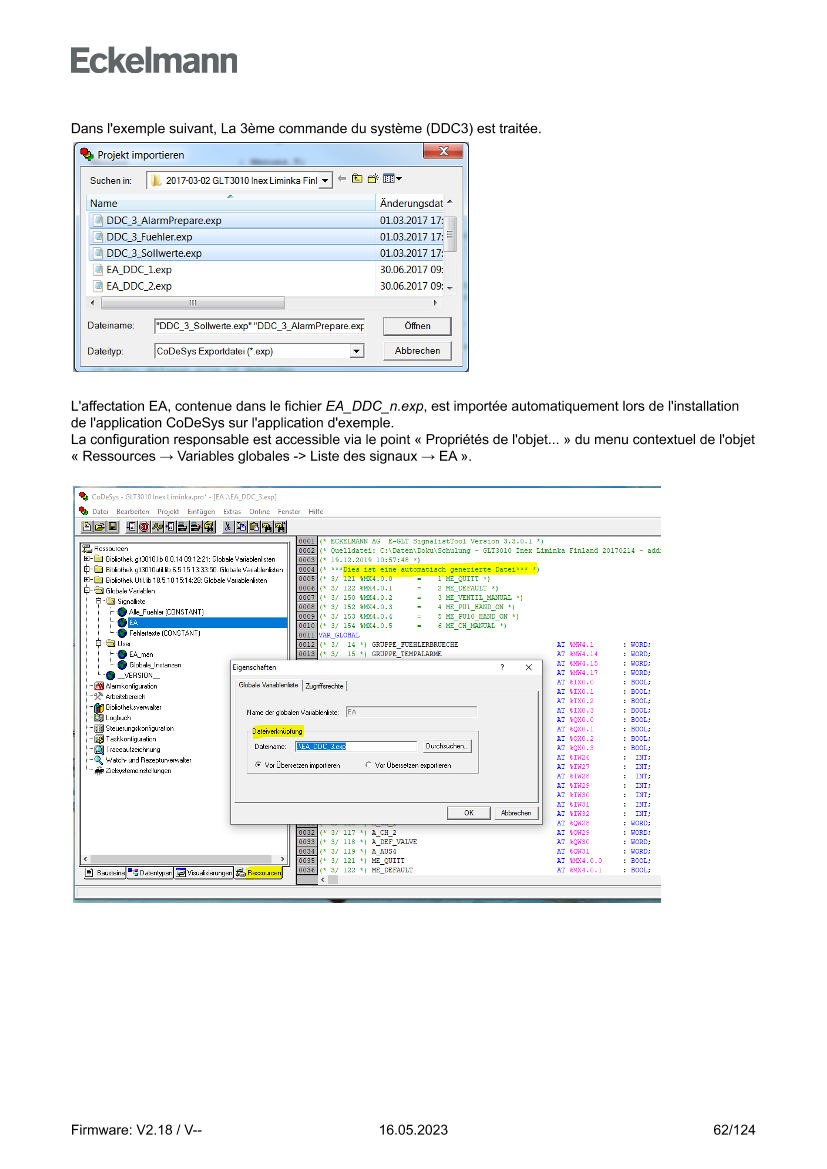
Task: Select 'Vor Übersetzen exportieren' radio button
Action: (369, 765)
